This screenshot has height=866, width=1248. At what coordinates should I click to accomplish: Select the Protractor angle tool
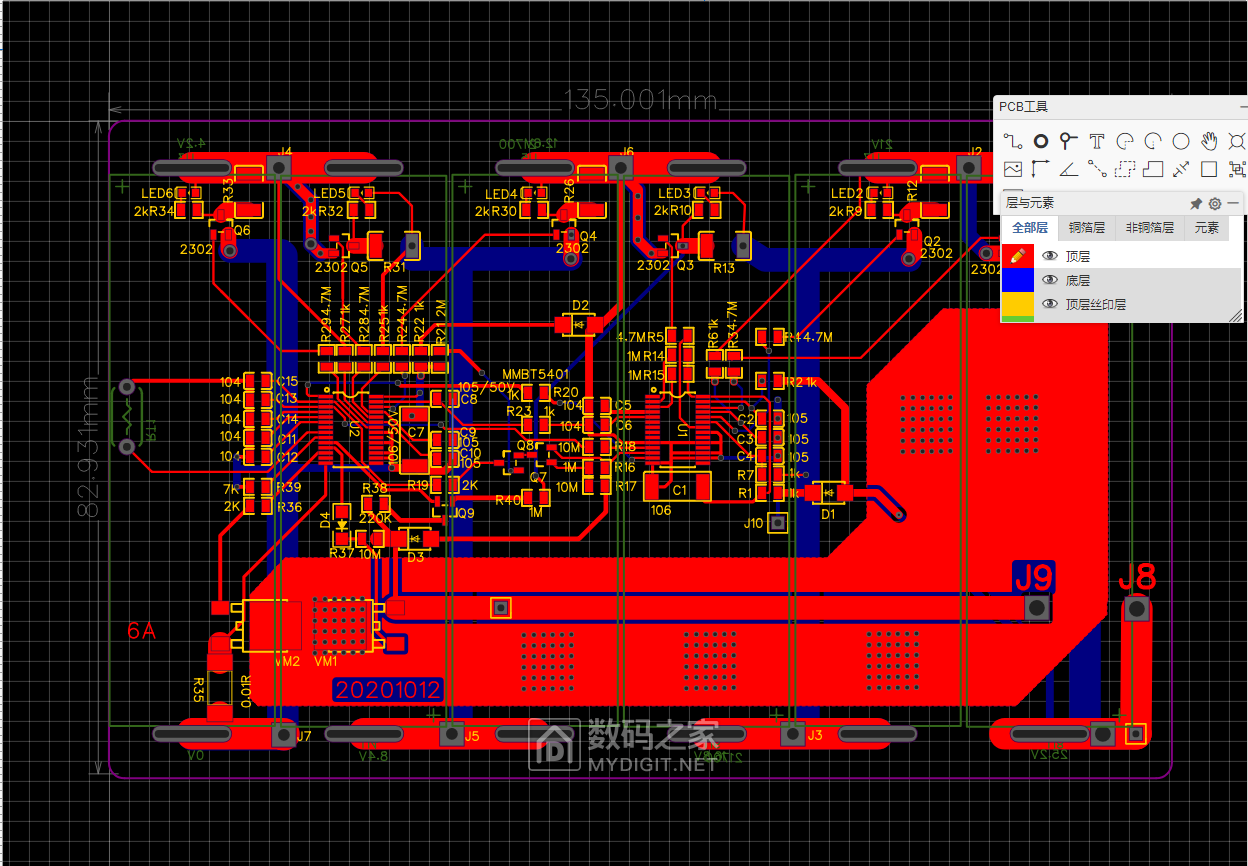1069,169
